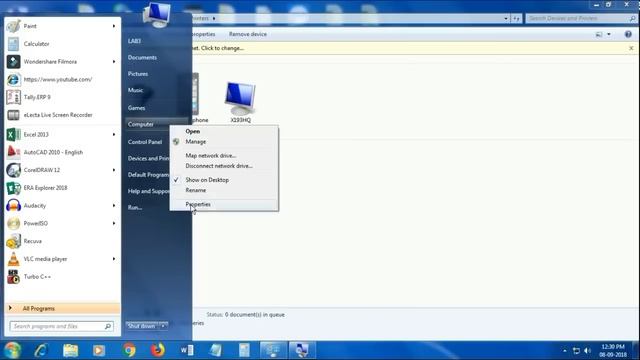This screenshot has width=640, height=360.
Task: Open the Shut down options arrow
Action: [x=163, y=326]
